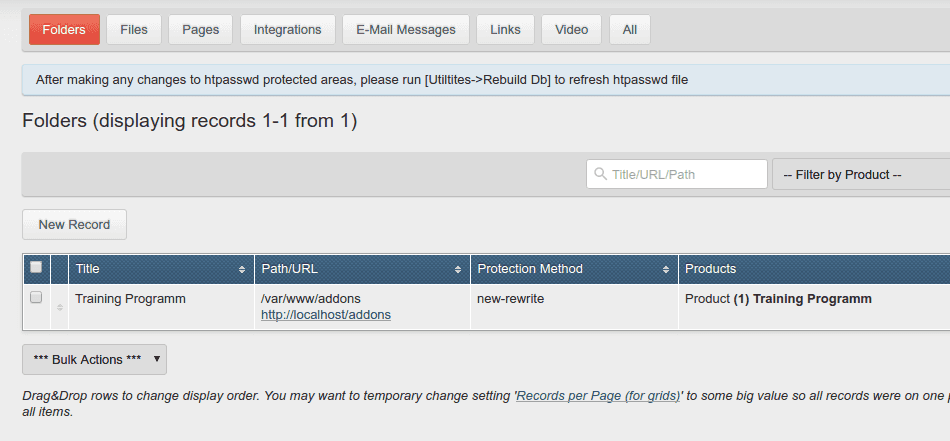
Task: Switch to the Video tab
Action: pyautogui.click(x=571, y=30)
